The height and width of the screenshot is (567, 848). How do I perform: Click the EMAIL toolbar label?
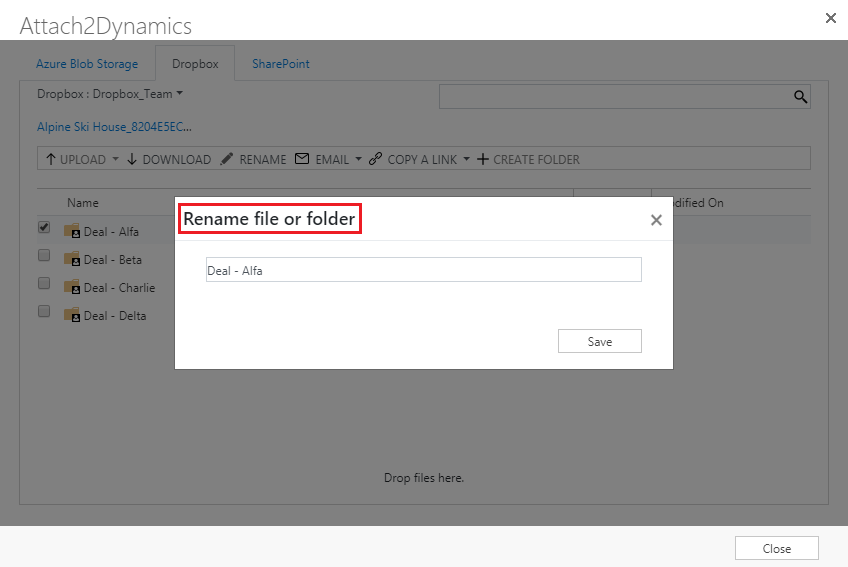[332, 160]
